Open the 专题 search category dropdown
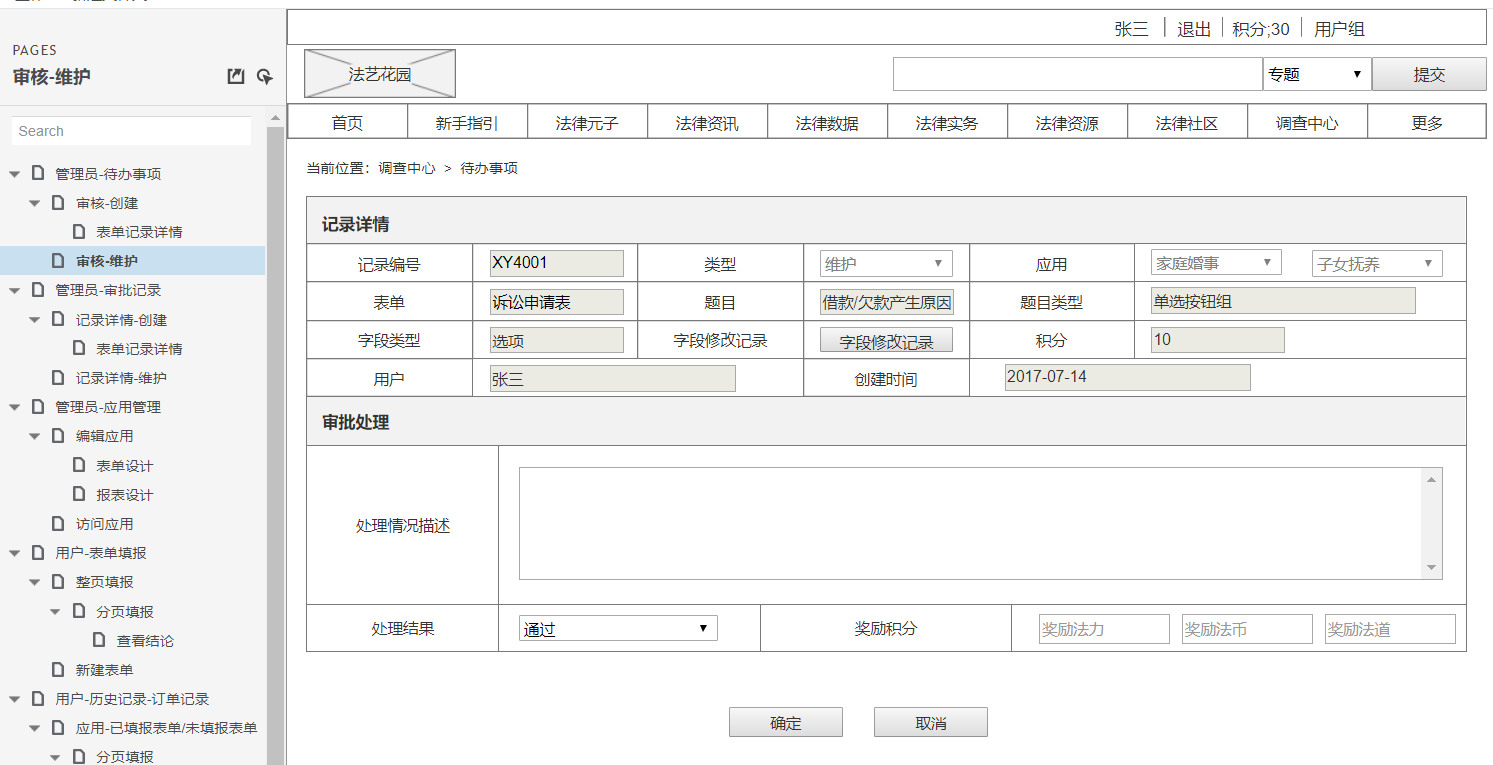Viewport: 1493px width, 765px height. (1317, 74)
